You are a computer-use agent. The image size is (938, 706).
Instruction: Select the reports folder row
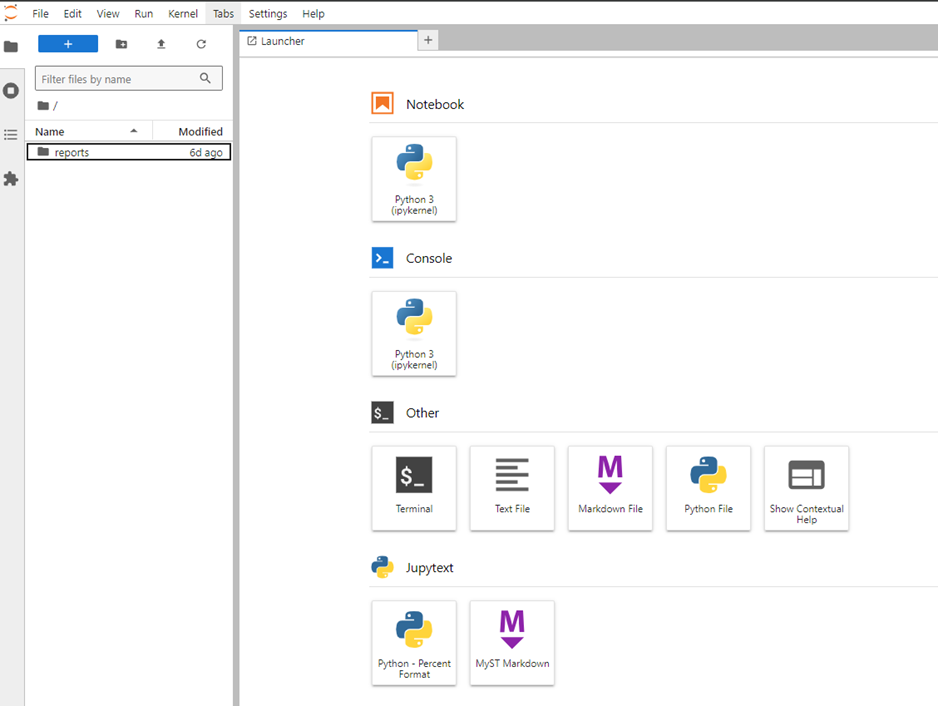129,152
